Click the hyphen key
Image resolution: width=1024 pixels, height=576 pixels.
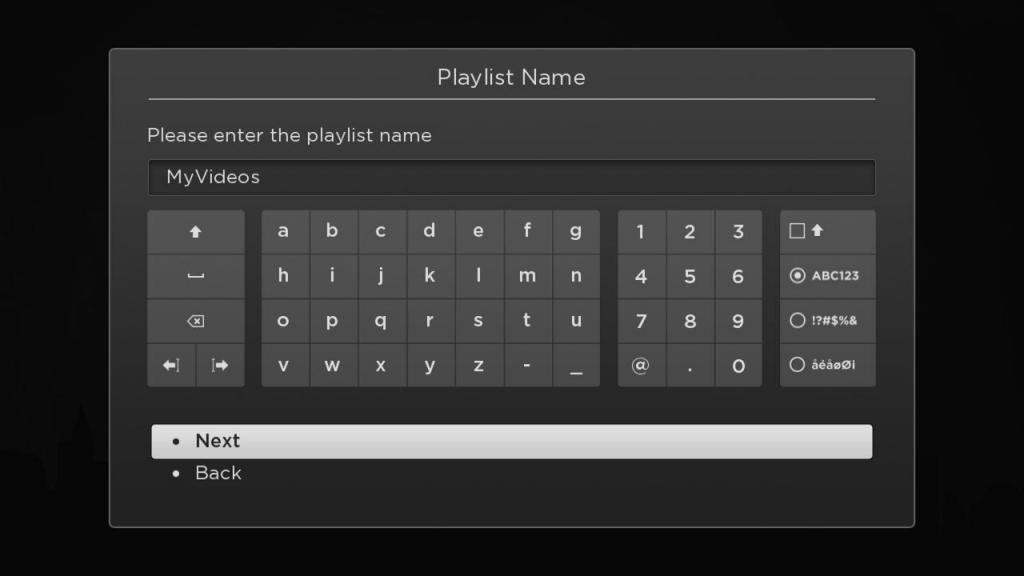click(527, 365)
